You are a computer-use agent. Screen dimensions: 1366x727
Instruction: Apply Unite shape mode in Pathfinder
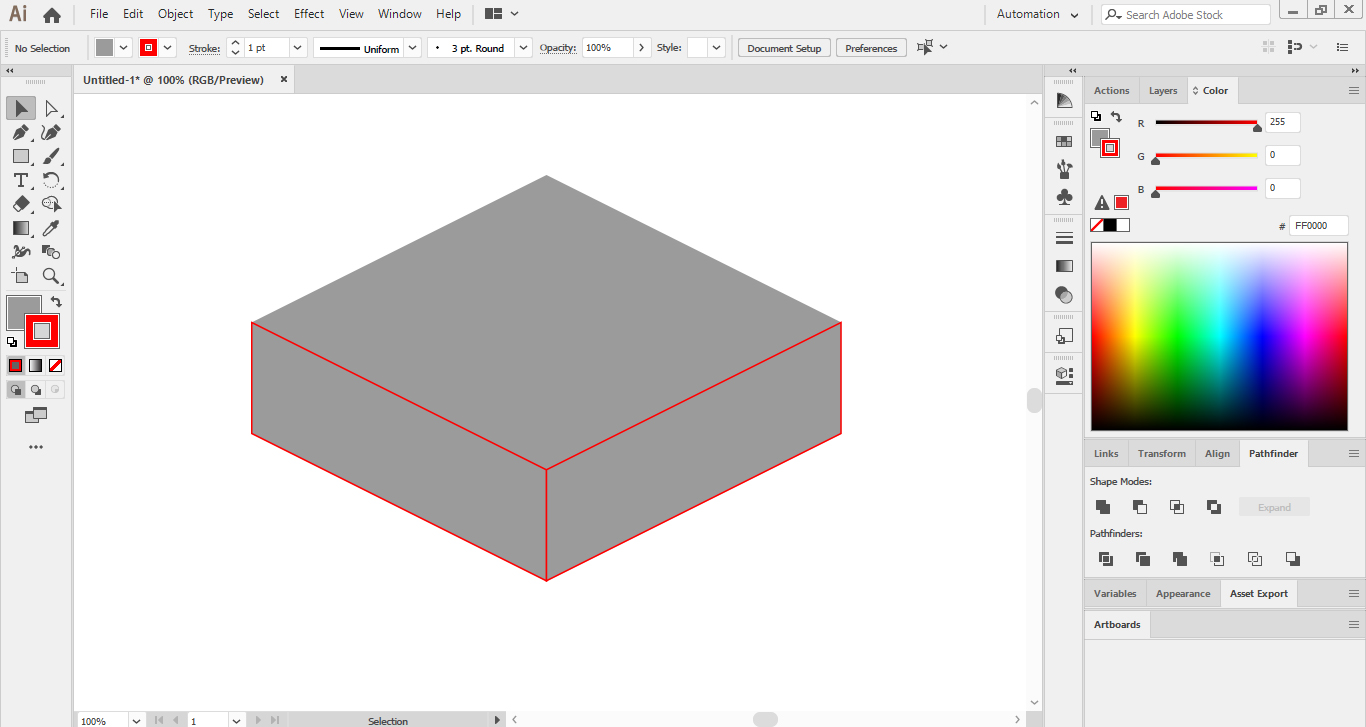1102,507
